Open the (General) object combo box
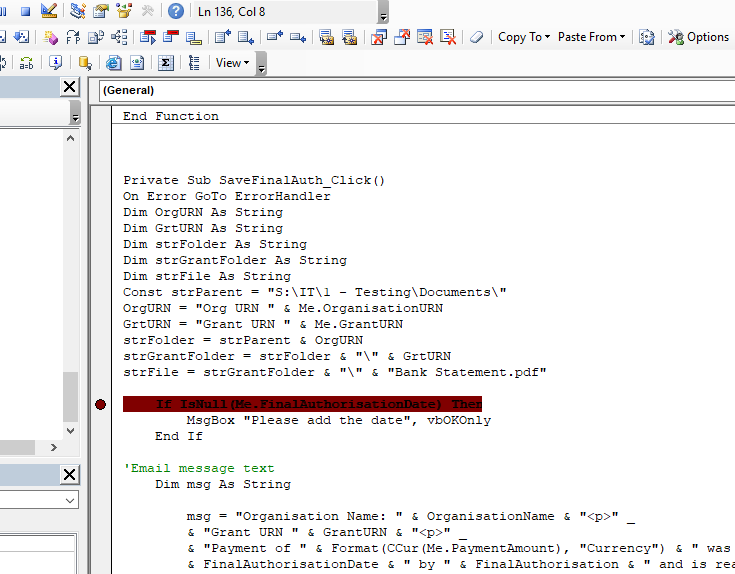Screen dimensions: 735x574 click(417, 90)
